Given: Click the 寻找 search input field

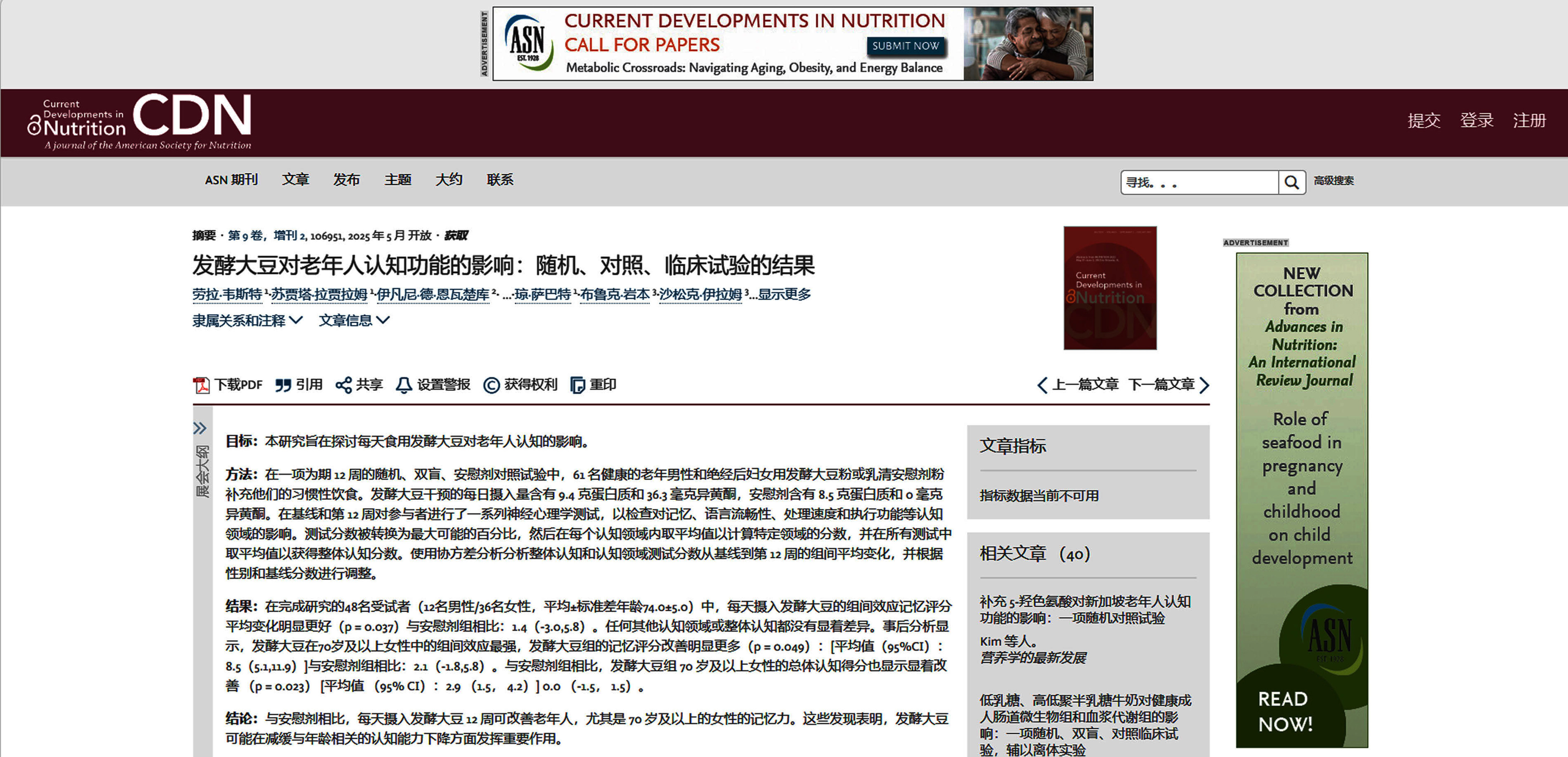Looking at the screenshot, I should point(1199,182).
